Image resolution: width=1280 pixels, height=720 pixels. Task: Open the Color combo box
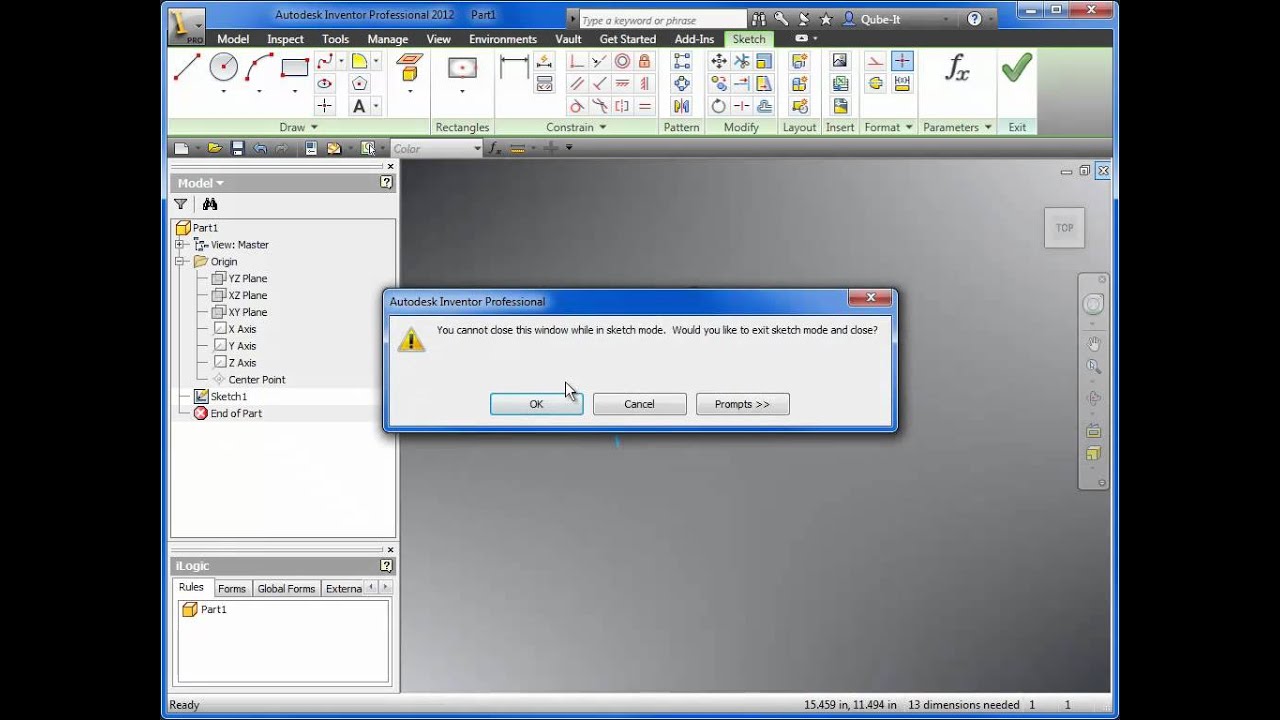click(436, 148)
